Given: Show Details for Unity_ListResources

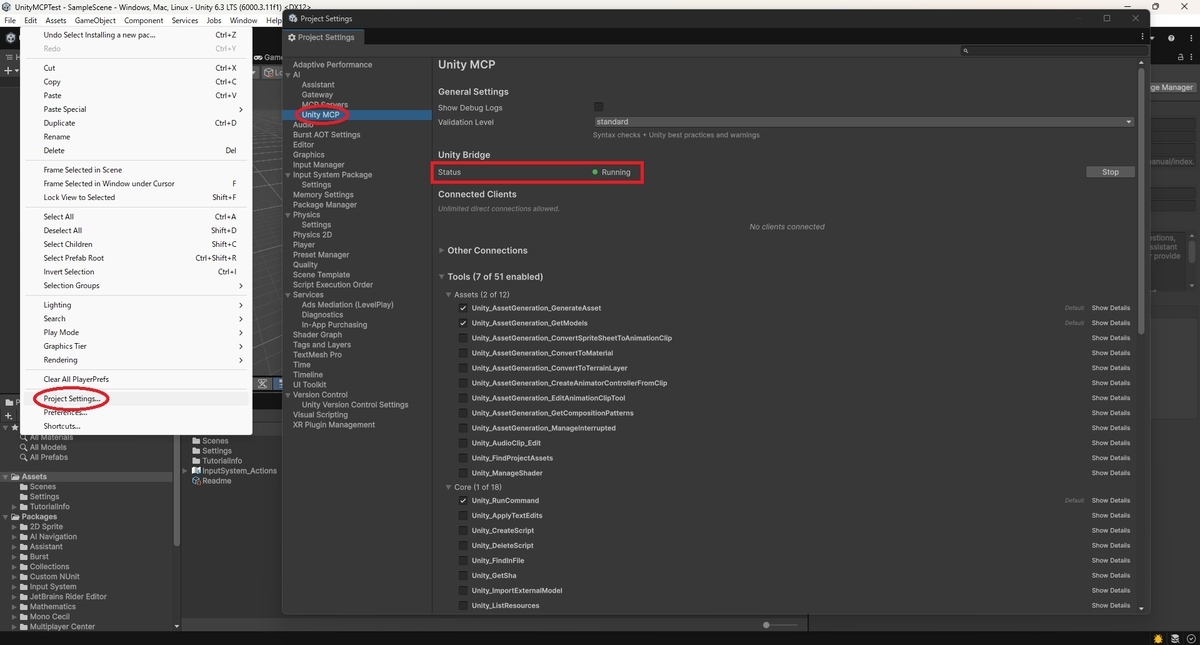Looking at the screenshot, I should 1110,606.
